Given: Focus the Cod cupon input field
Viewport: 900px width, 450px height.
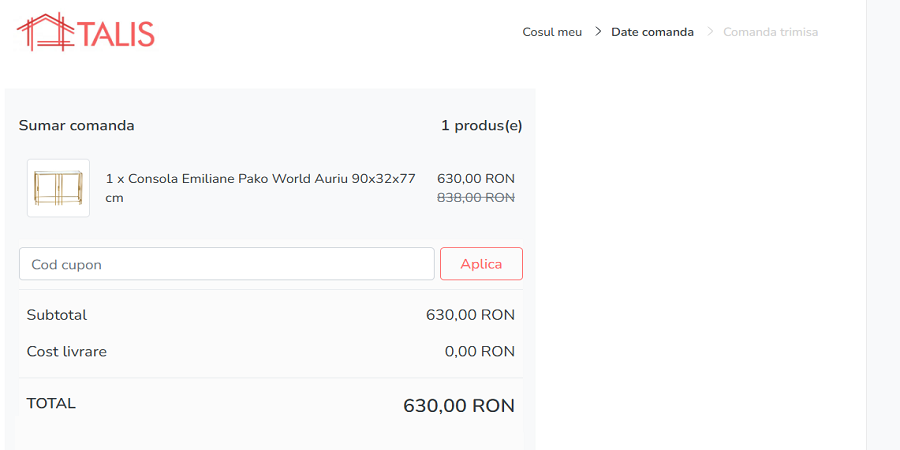Looking at the screenshot, I should click(226, 264).
